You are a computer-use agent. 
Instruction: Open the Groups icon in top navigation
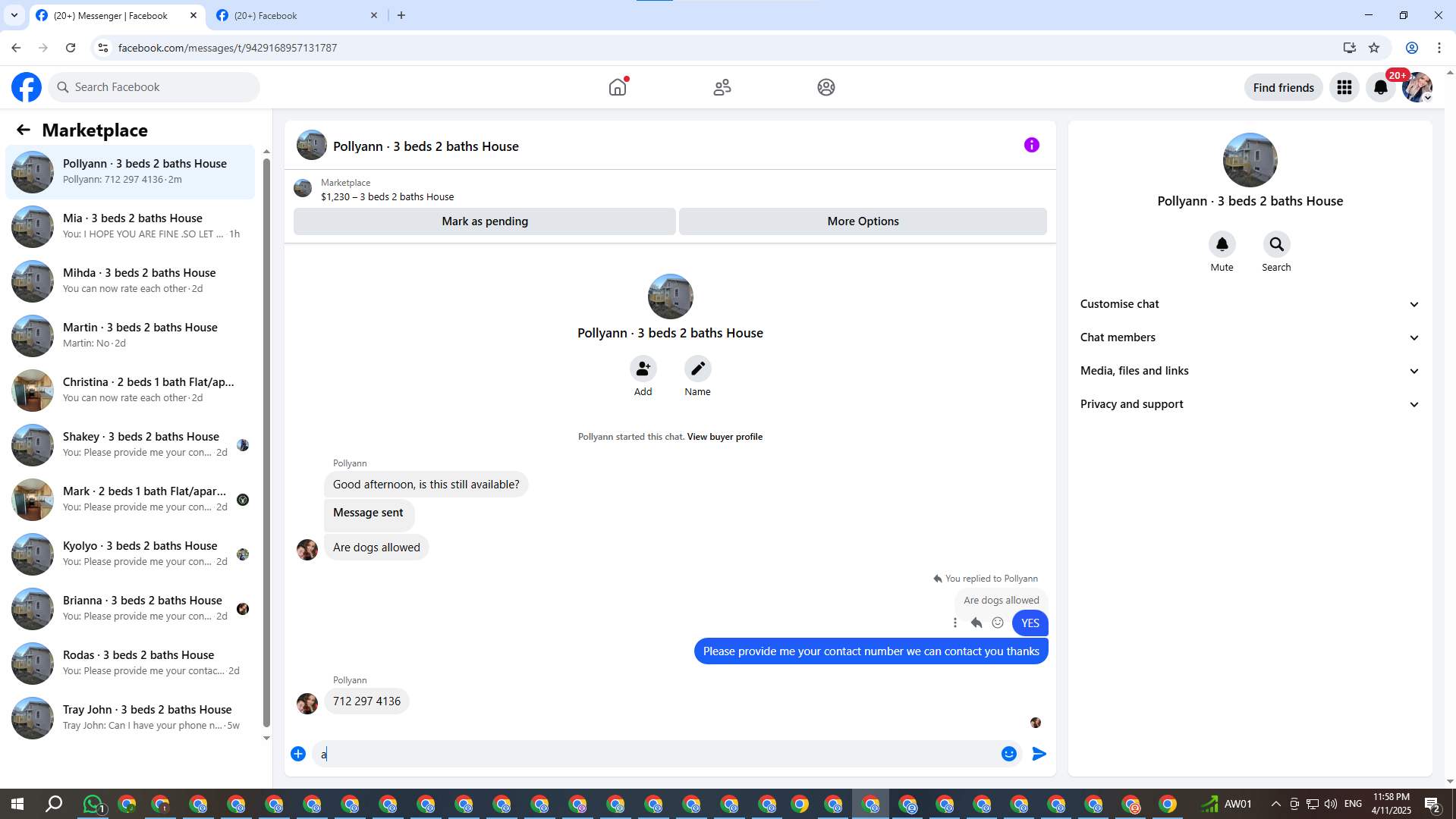click(826, 87)
